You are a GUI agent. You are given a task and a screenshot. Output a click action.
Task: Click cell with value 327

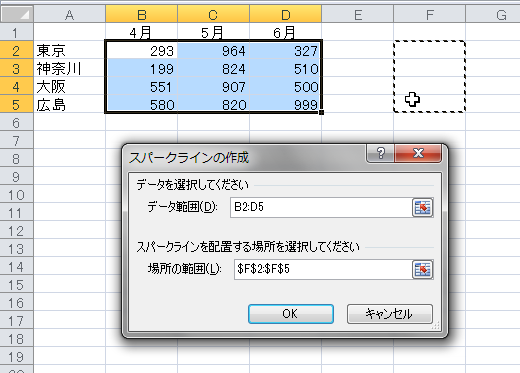pyautogui.click(x=286, y=51)
